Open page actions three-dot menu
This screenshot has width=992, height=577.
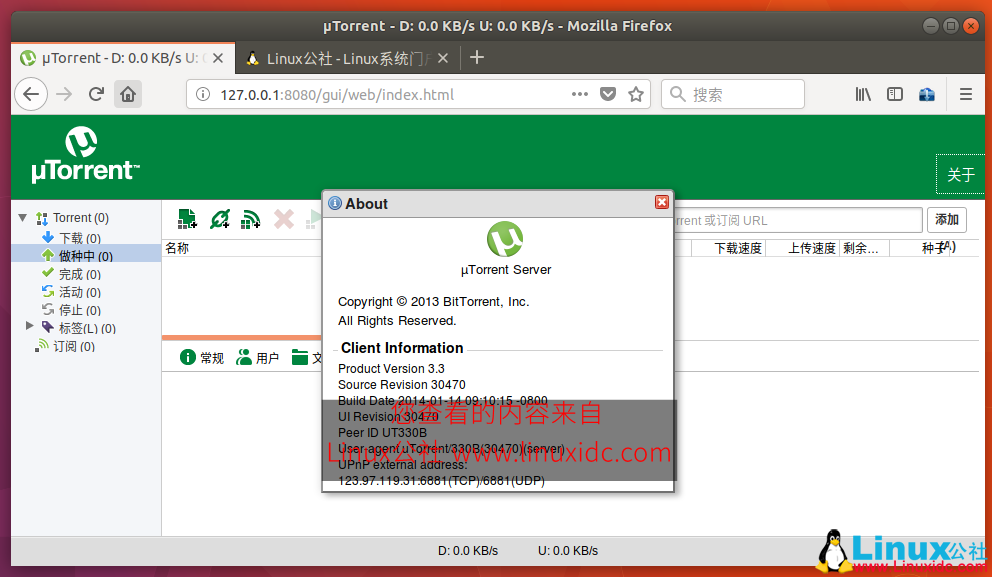pyautogui.click(x=580, y=94)
